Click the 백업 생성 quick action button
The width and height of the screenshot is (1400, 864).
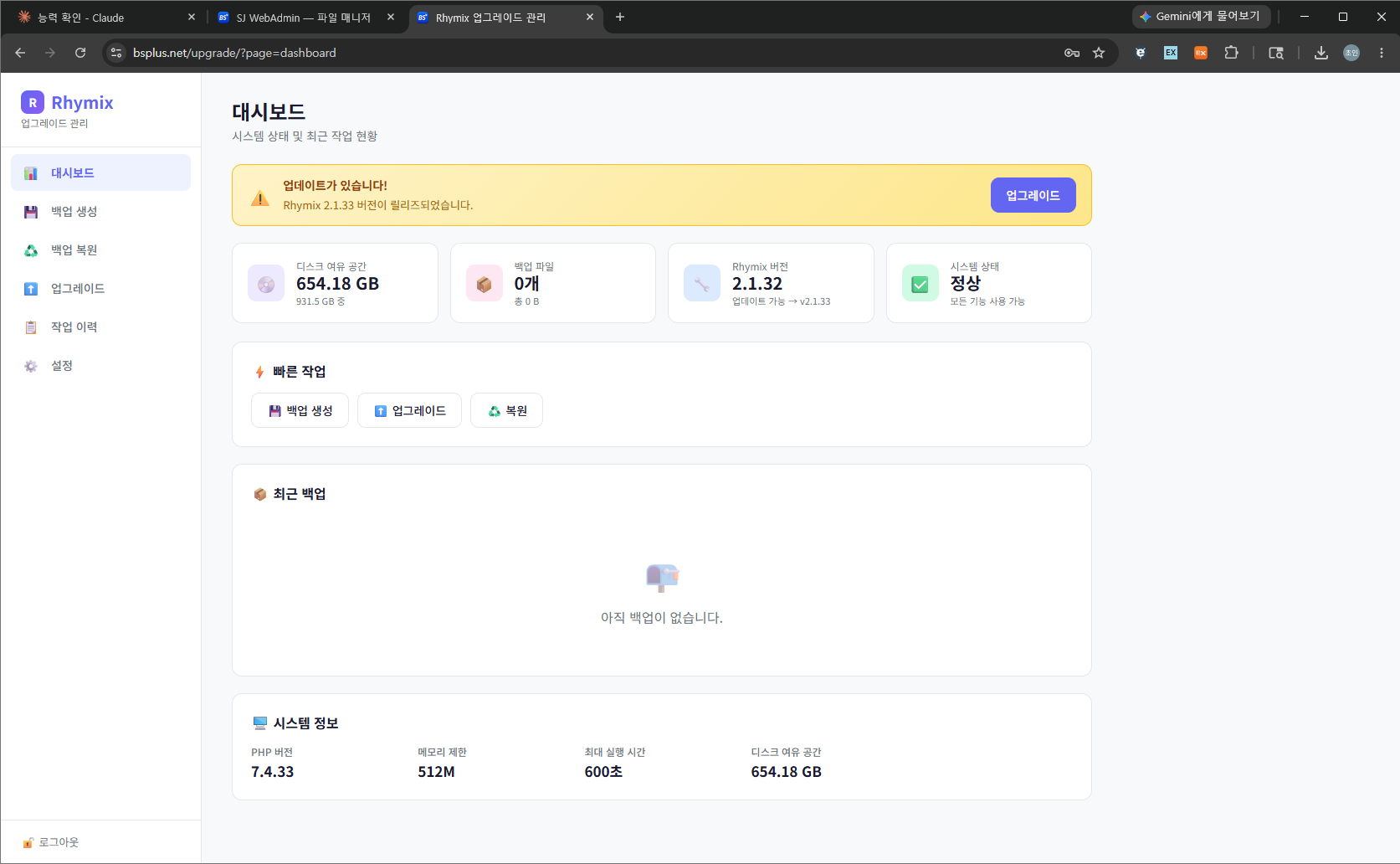[x=300, y=410]
